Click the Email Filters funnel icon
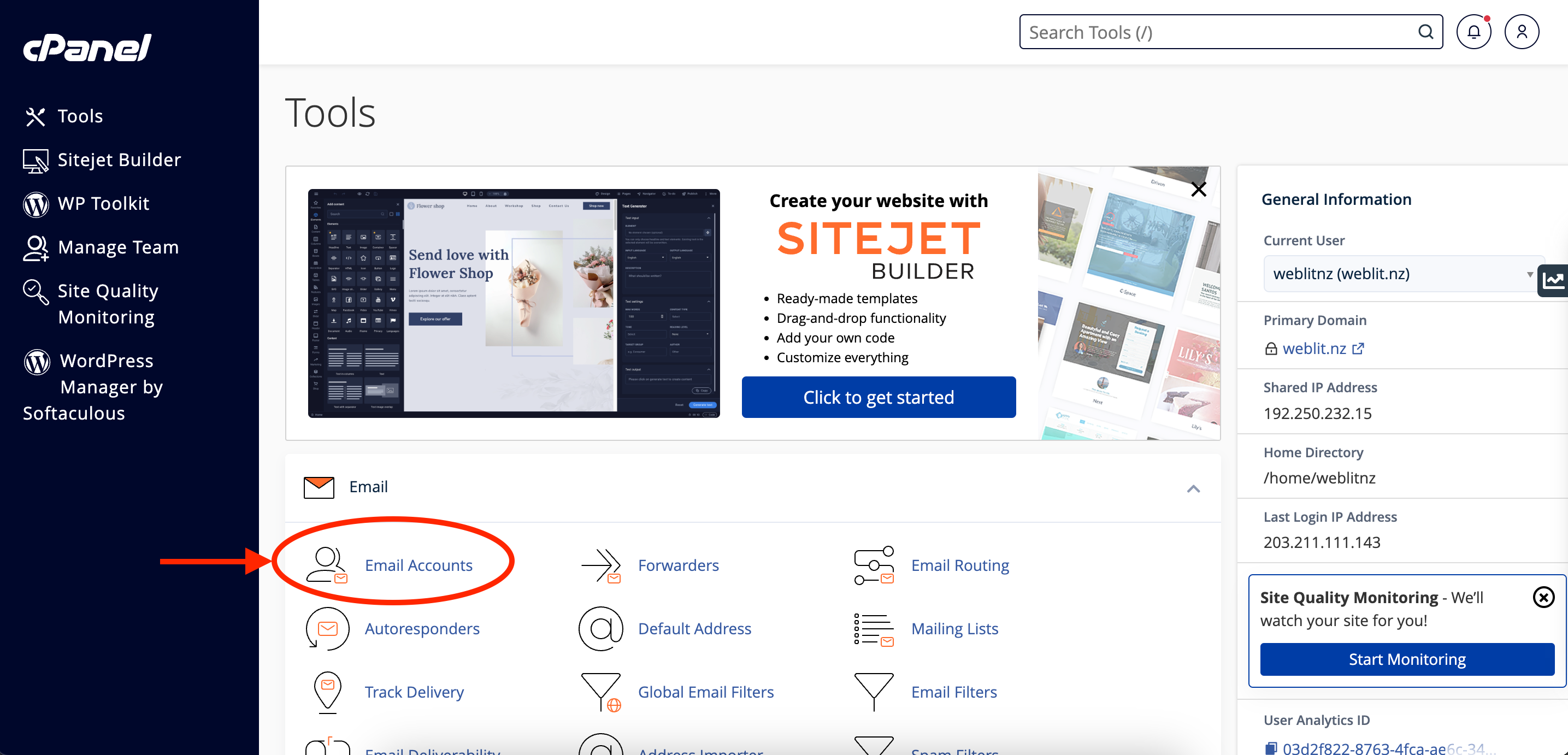1568x755 pixels. [x=874, y=692]
